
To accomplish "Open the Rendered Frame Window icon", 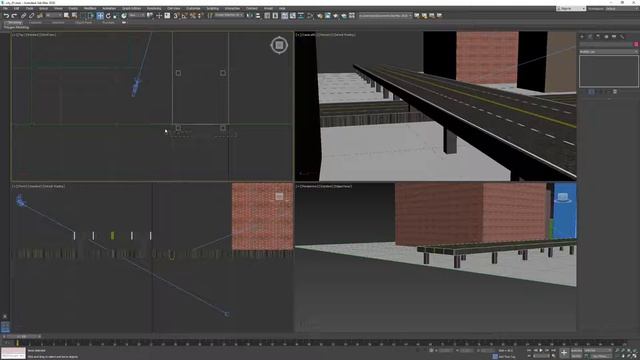I will pos(328,16).
